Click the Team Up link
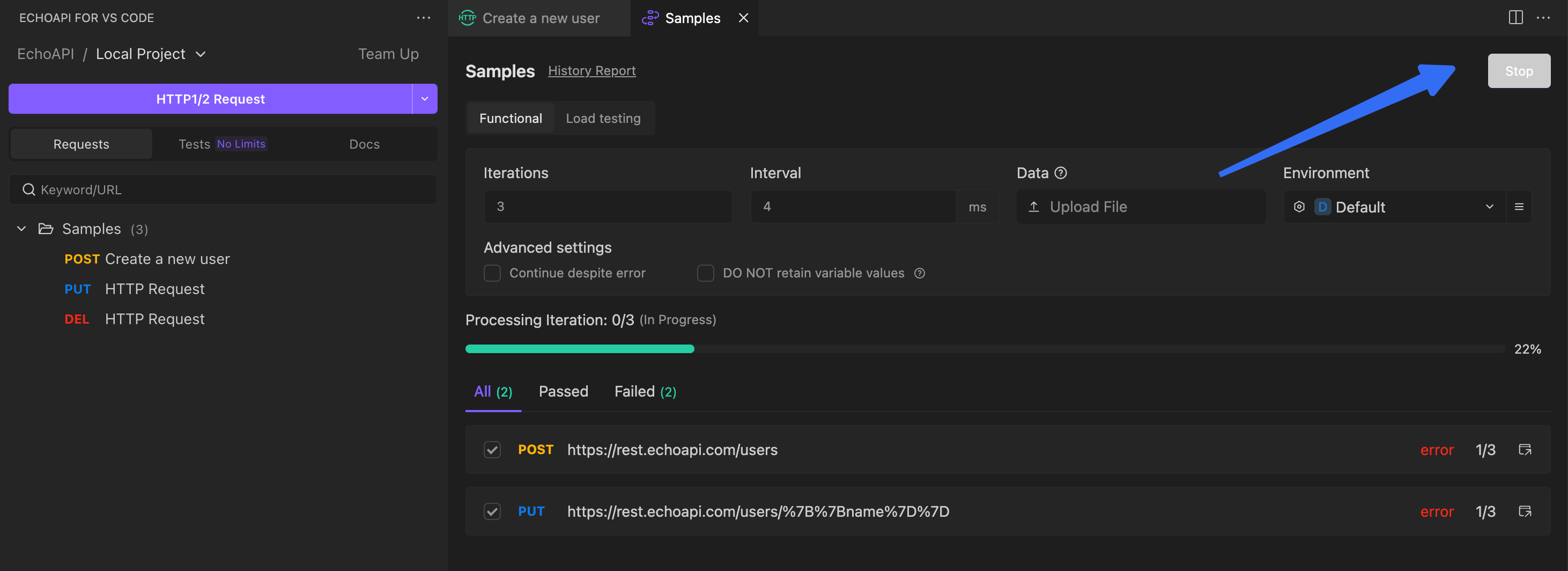This screenshot has height=571, width=1568. point(388,54)
